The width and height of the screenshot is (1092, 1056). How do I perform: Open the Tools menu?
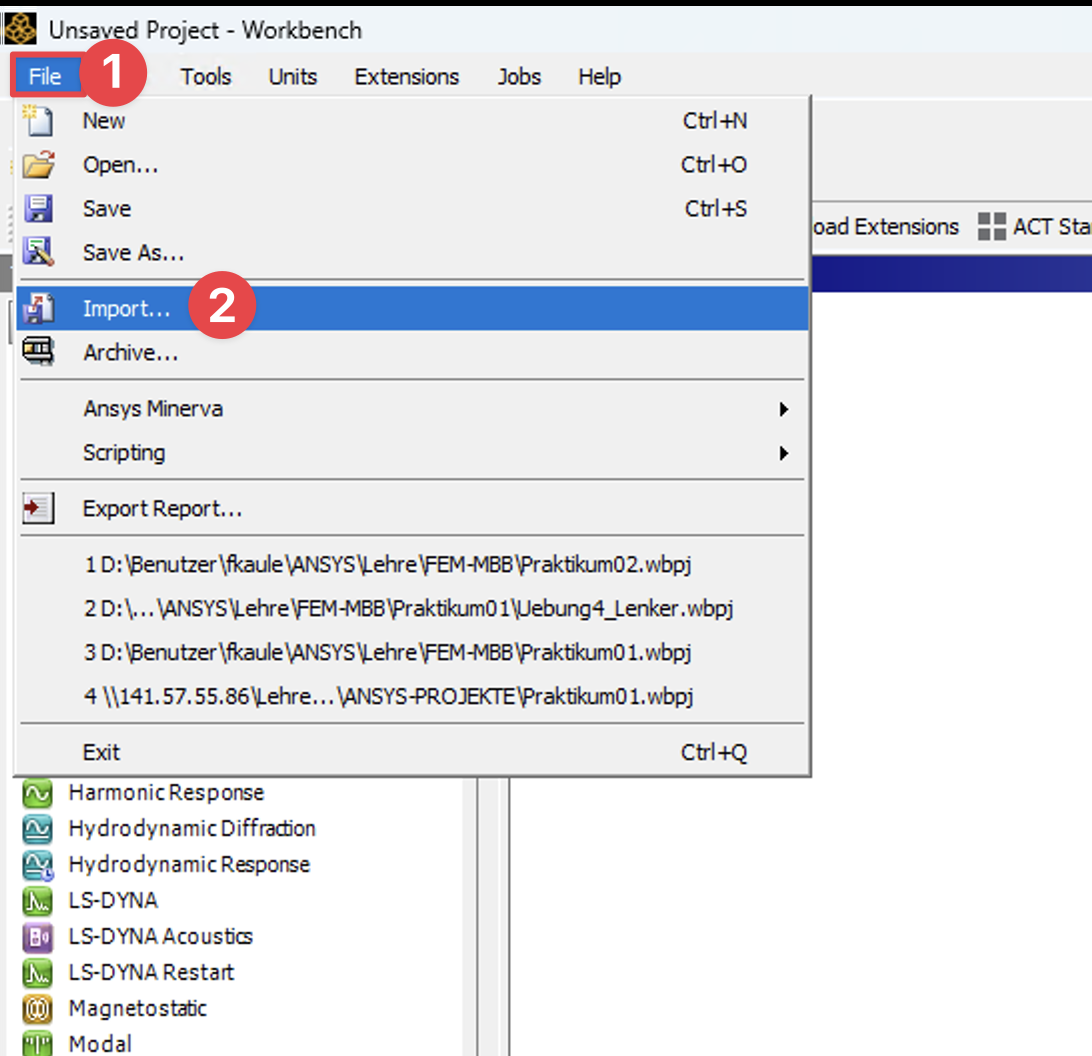(205, 77)
